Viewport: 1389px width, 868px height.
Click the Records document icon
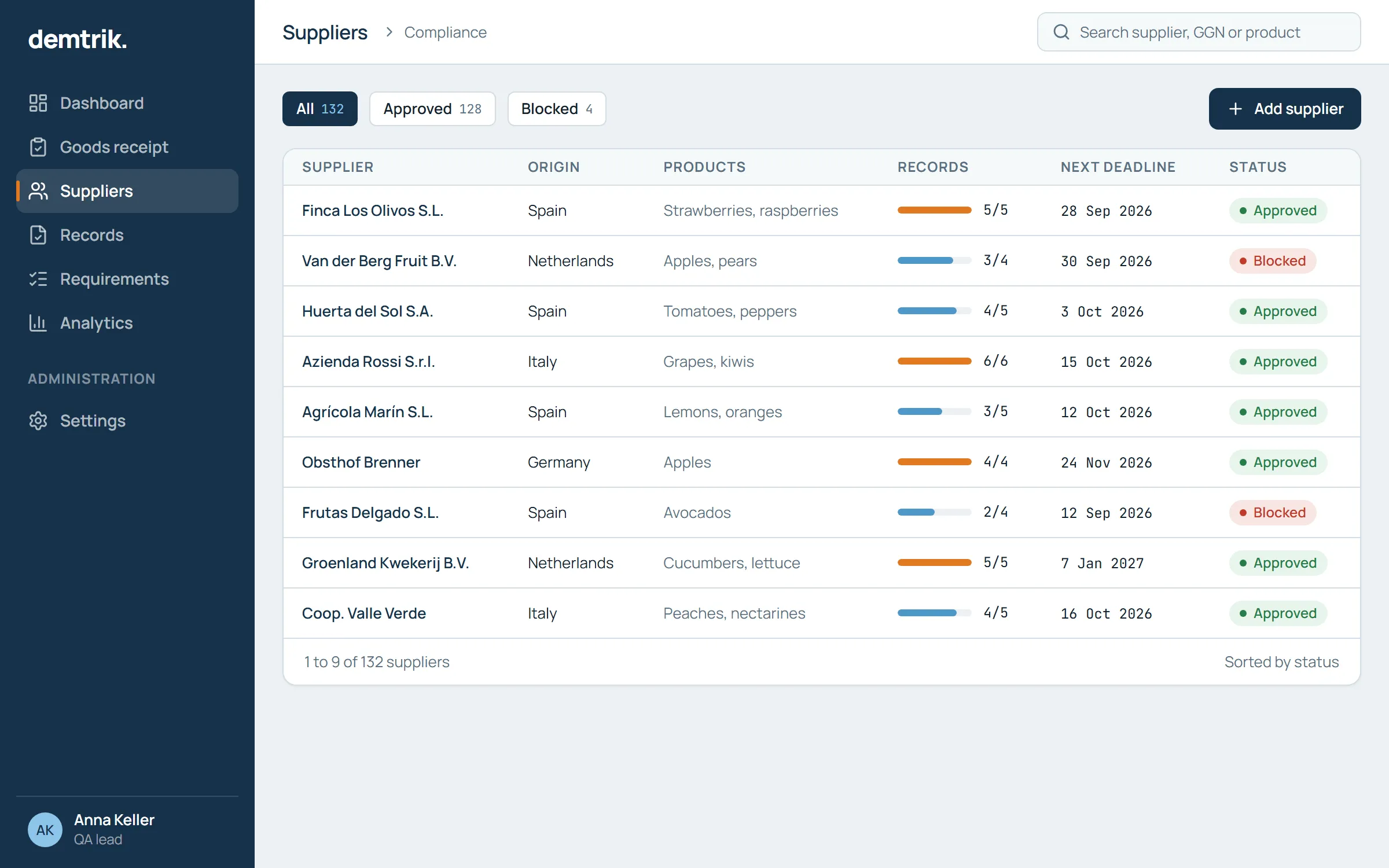click(38, 235)
